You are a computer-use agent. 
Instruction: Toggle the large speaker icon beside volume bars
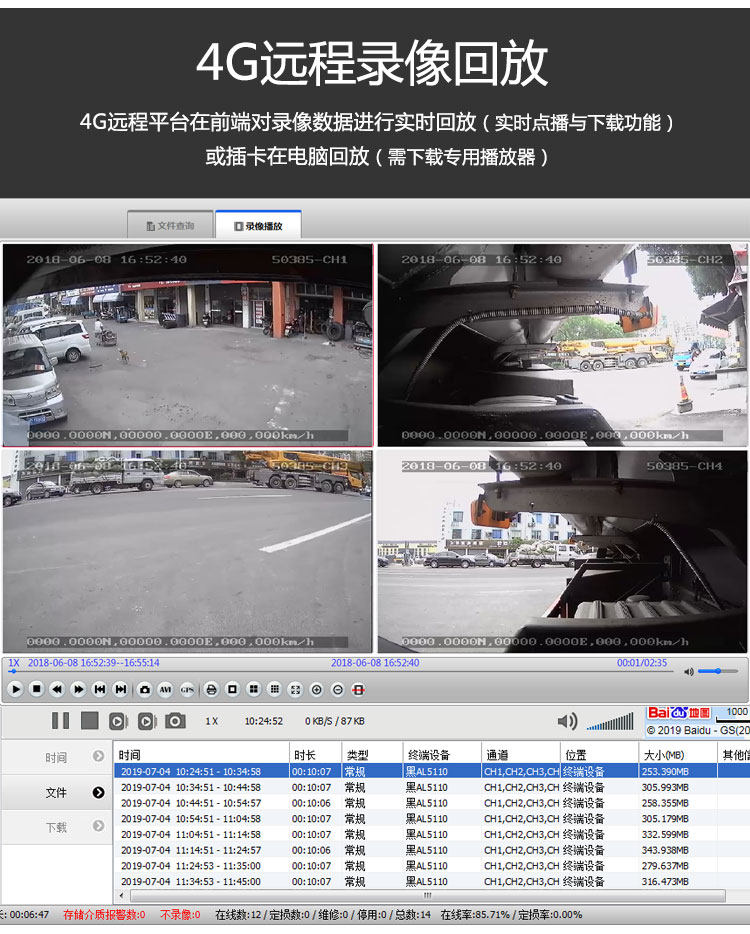coord(567,721)
